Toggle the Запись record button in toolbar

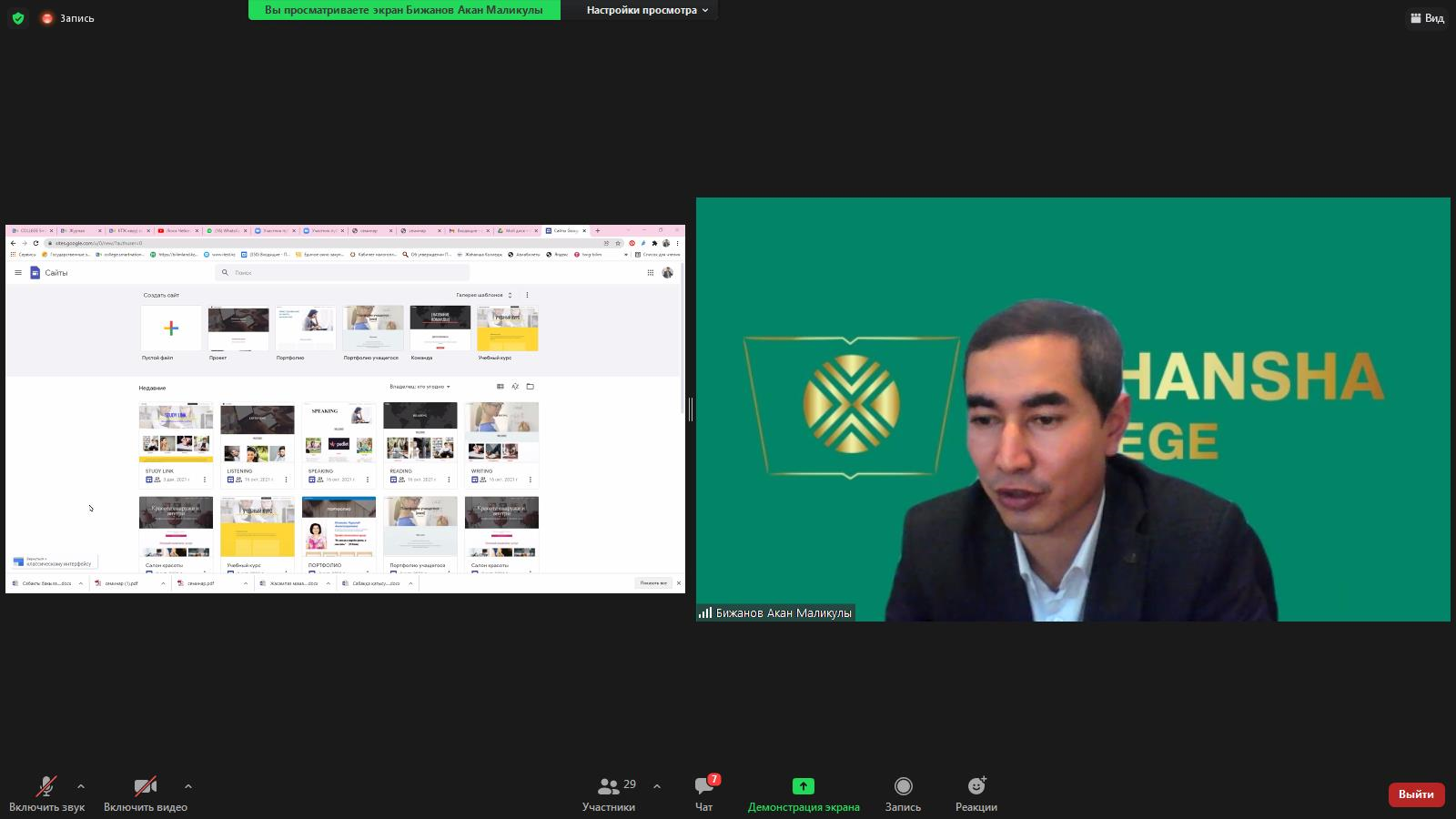[903, 794]
